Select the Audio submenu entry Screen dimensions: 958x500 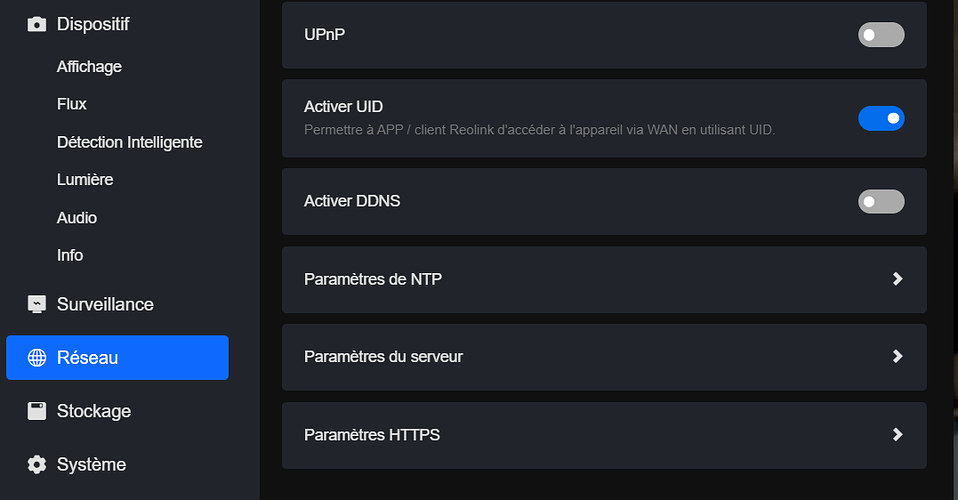coord(77,218)
